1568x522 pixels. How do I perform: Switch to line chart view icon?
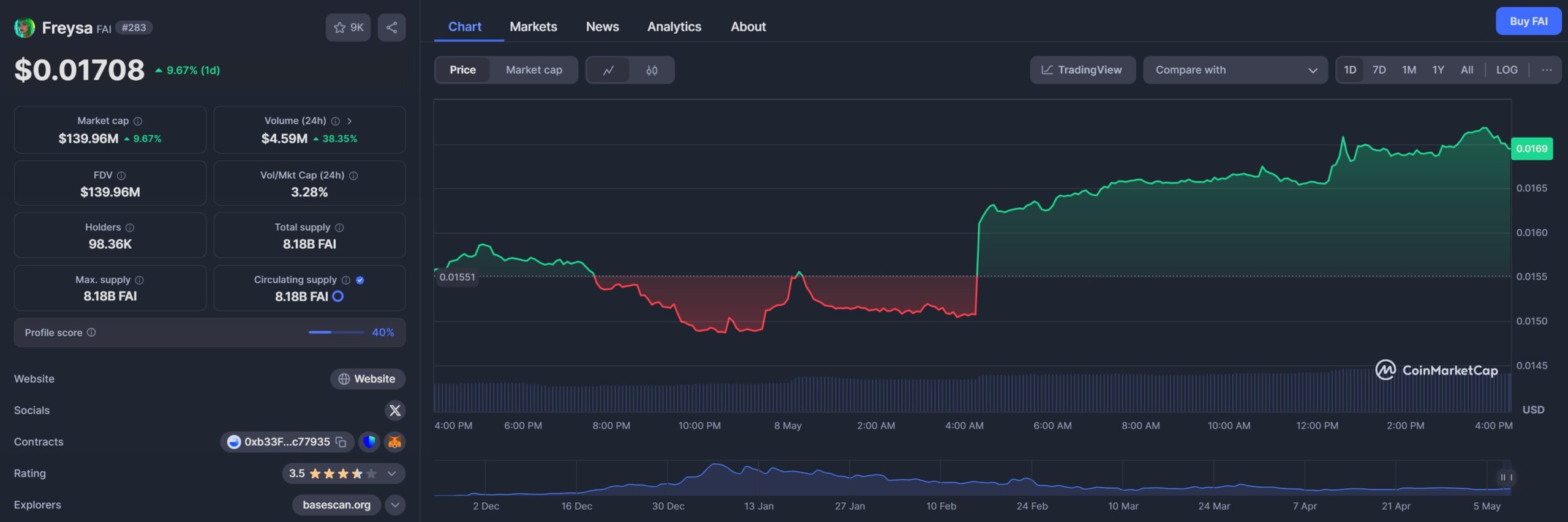coord(608,70)
